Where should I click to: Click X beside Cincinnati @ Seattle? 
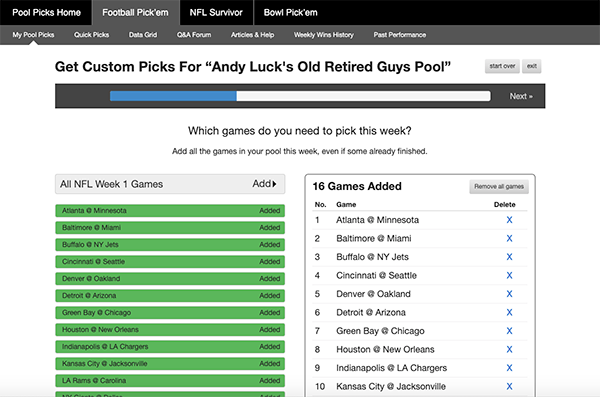click(509, 275)
